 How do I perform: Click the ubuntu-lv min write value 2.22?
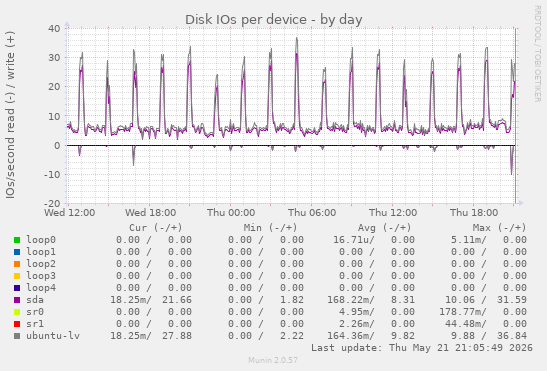pos(292,336)
